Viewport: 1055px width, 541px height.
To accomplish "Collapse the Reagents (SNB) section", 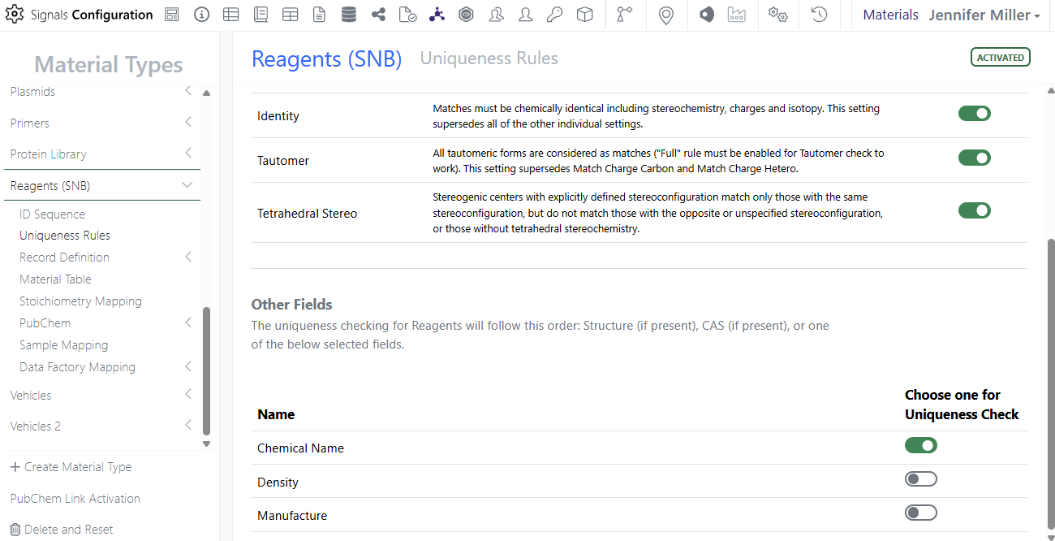I will click(x=187, y=185).
